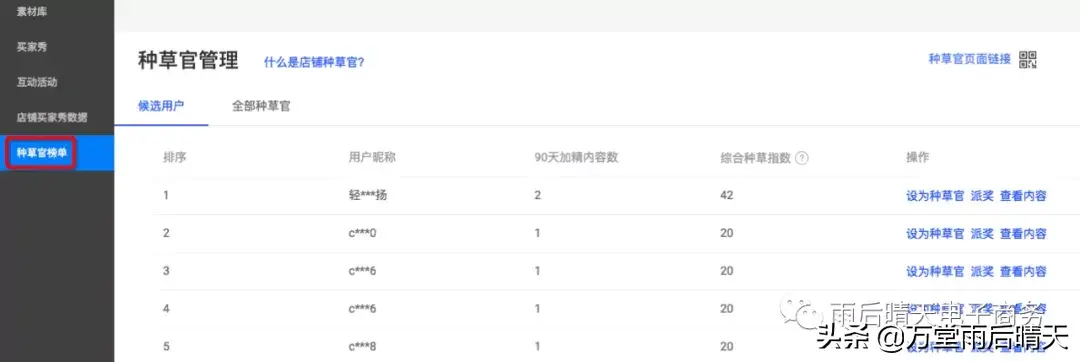Click the 排序 column header
Viewport: 1080px width, 362px height.
(x=175, y=158)
